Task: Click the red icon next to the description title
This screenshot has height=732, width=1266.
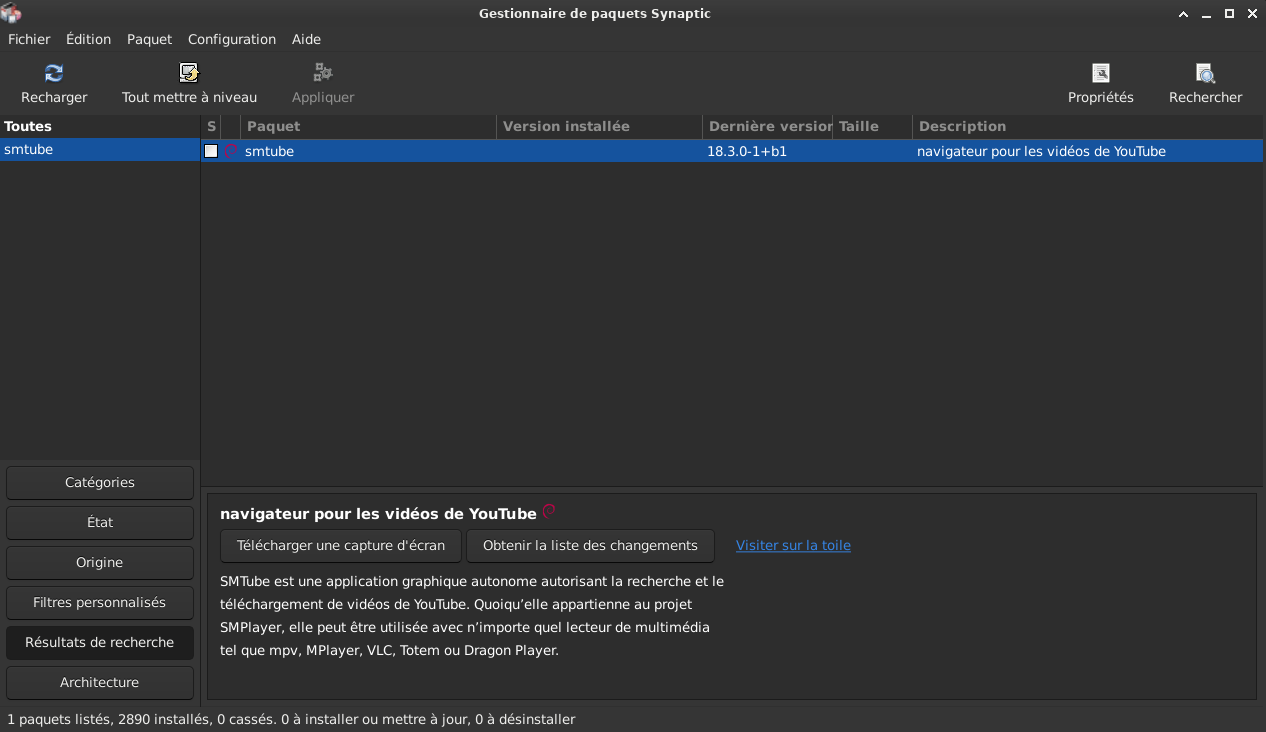Action: [x=548, y=510]
